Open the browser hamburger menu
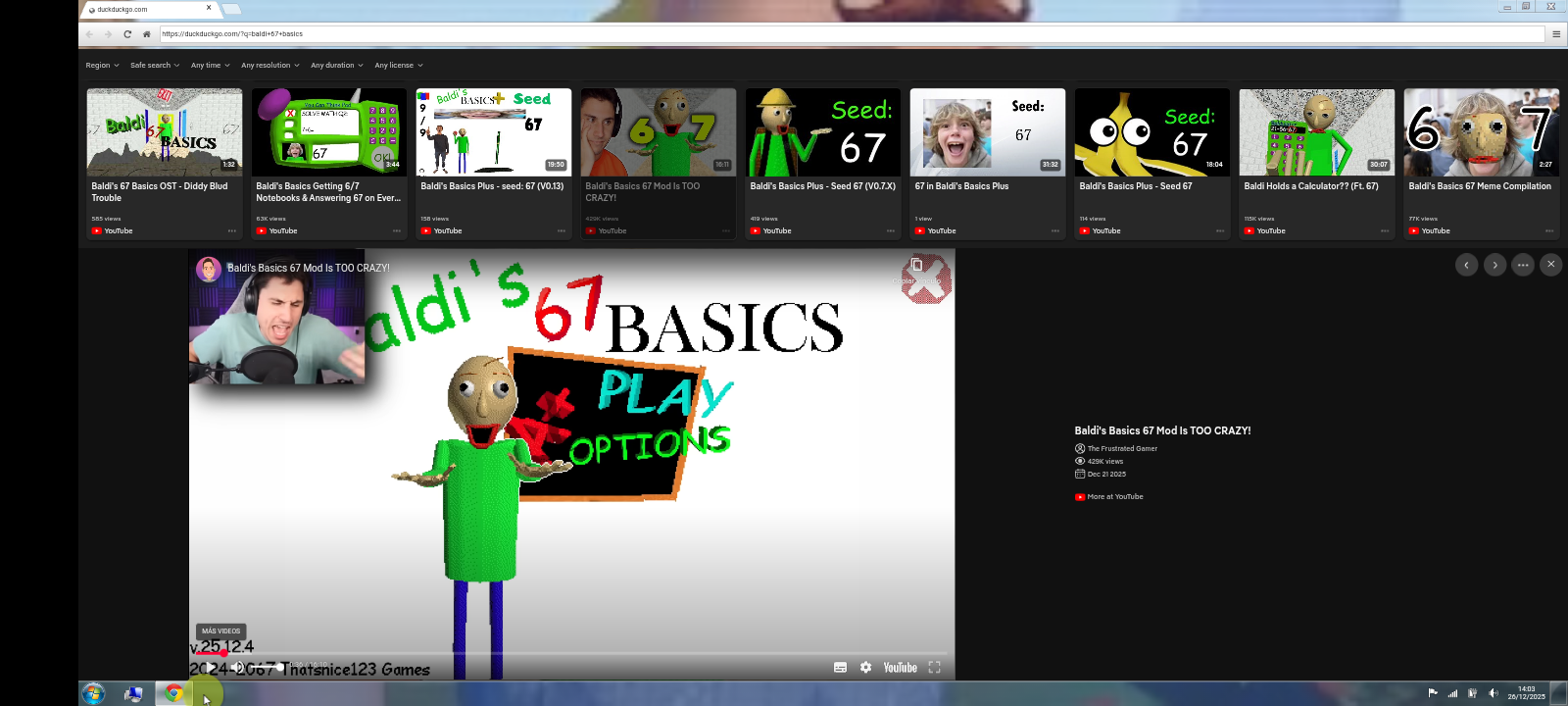1568x706 pixels. (1556, 34)
